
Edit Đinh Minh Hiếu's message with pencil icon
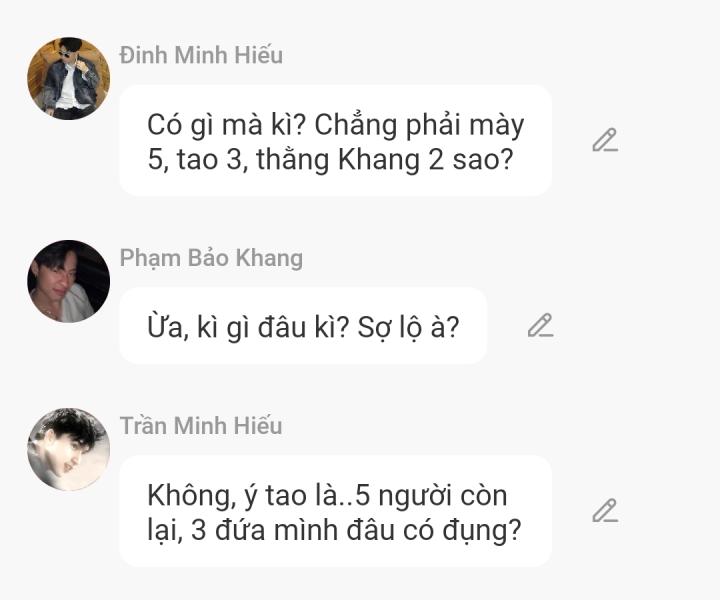(605, 140)
